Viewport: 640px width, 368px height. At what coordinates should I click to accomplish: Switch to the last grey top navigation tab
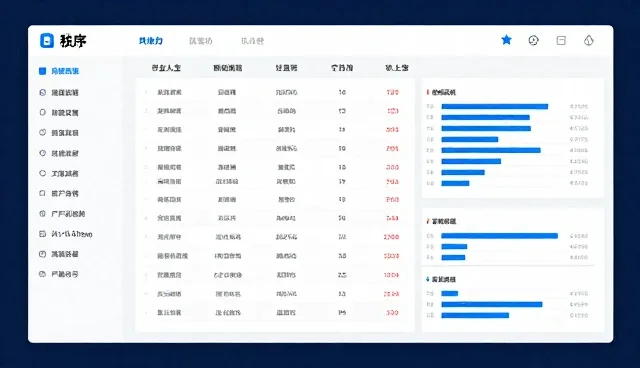[252, 41]
